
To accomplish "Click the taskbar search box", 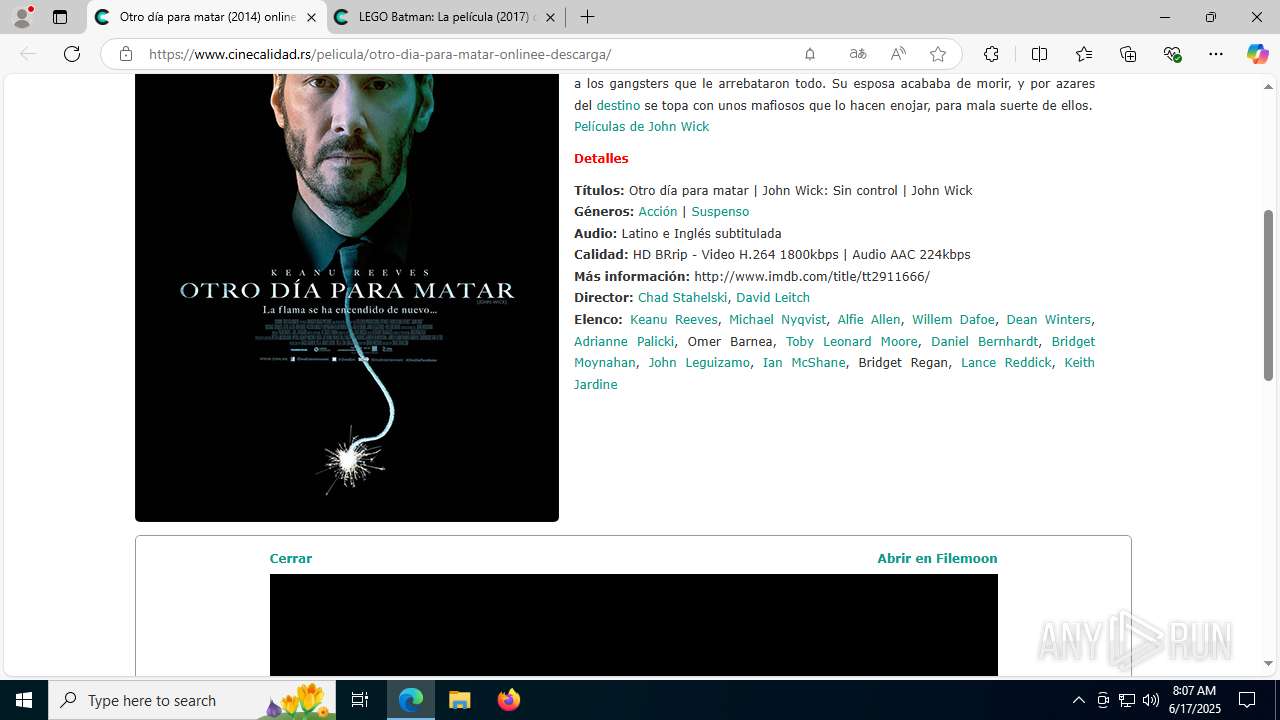I will pyautogui.click(x=193, y=700).
